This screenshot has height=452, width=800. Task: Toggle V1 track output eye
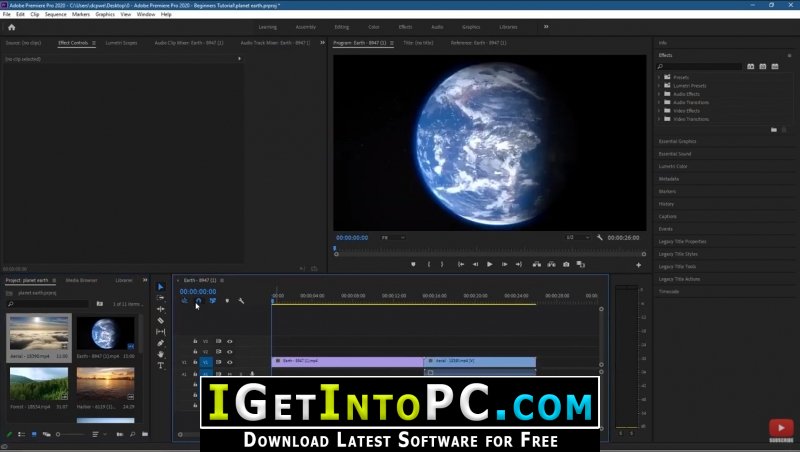point(230,362)
